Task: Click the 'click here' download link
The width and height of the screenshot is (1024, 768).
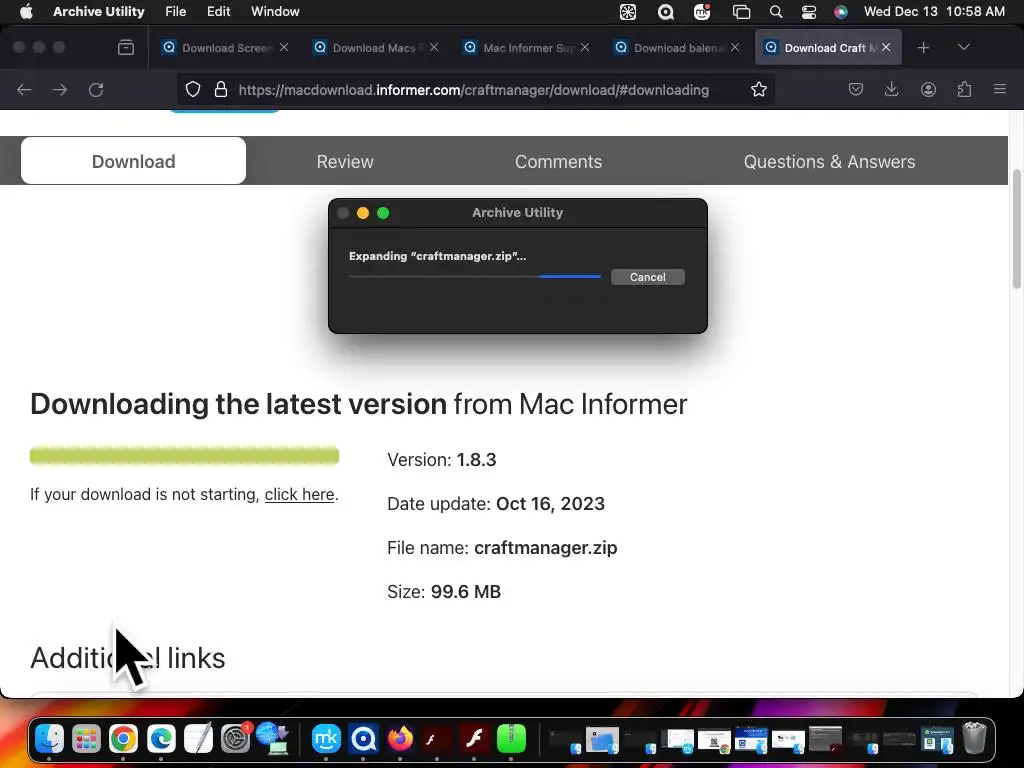Action: [299, 494]
